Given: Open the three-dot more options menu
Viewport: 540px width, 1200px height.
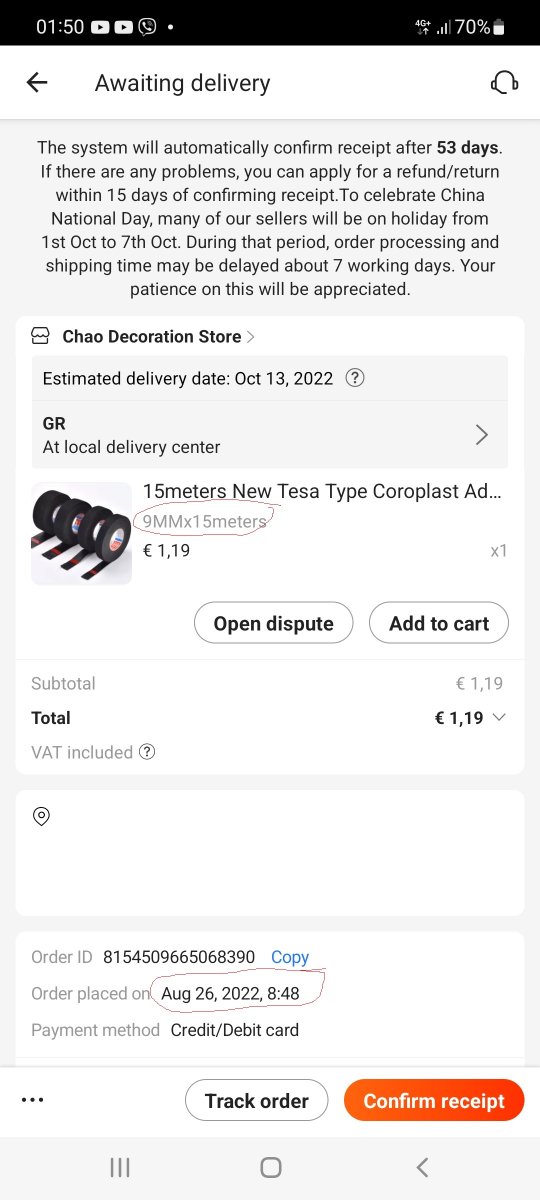Looking at the screenshot, I should pyautogui.click(x=33, y=1100).
